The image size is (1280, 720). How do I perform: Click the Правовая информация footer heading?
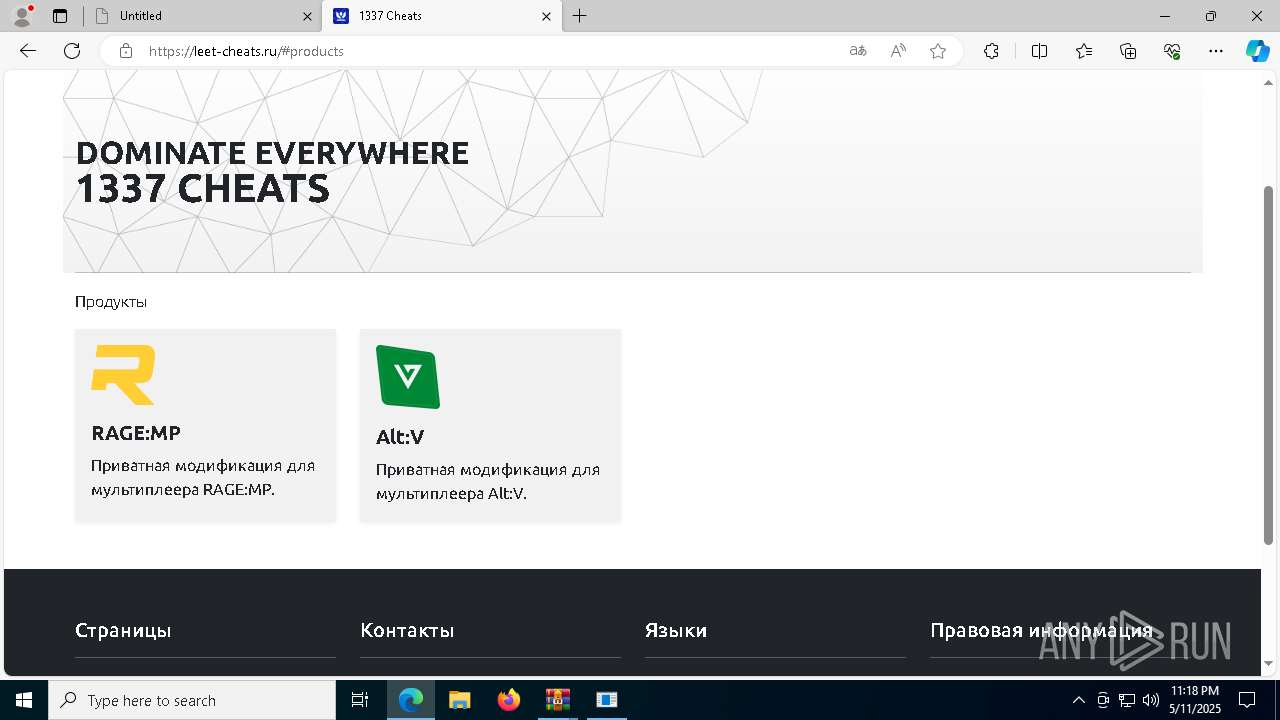(x=1041, y=631)
